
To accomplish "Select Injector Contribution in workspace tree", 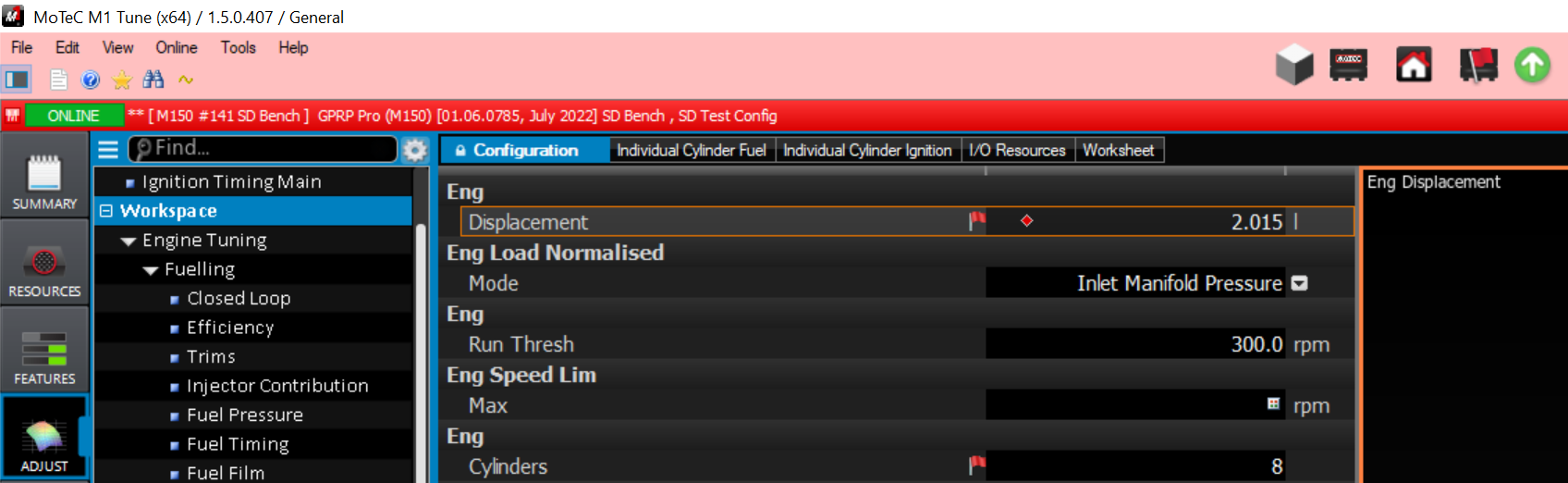I will (277, 386).
